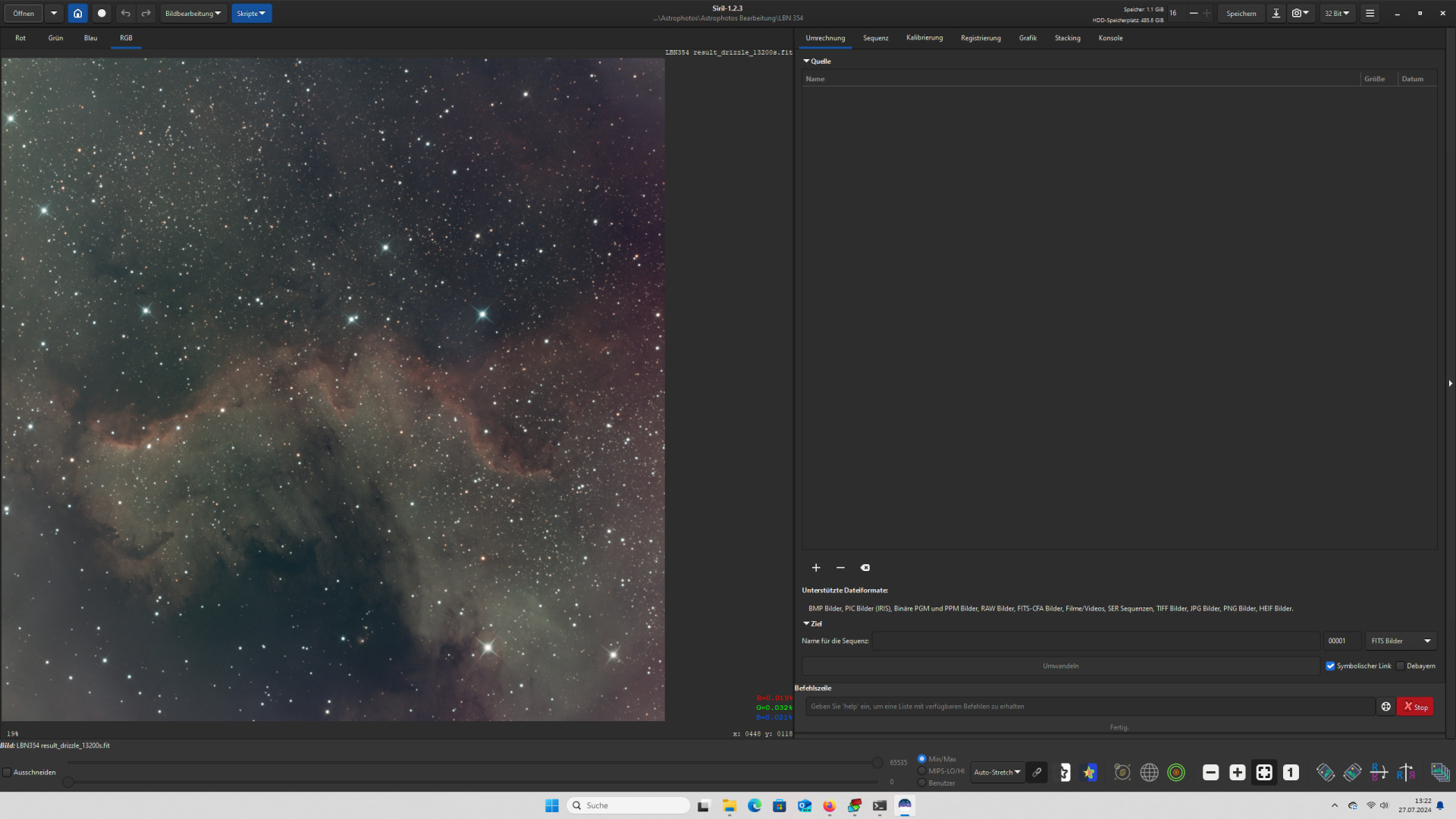Open the FITS Bilder format dropdown
Image resolution: width=1456 pixels, height=819 pixels.
(1401, 641)
